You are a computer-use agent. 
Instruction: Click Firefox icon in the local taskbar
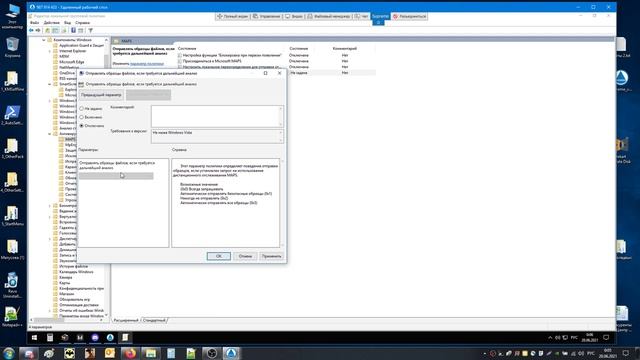(130, 353)
